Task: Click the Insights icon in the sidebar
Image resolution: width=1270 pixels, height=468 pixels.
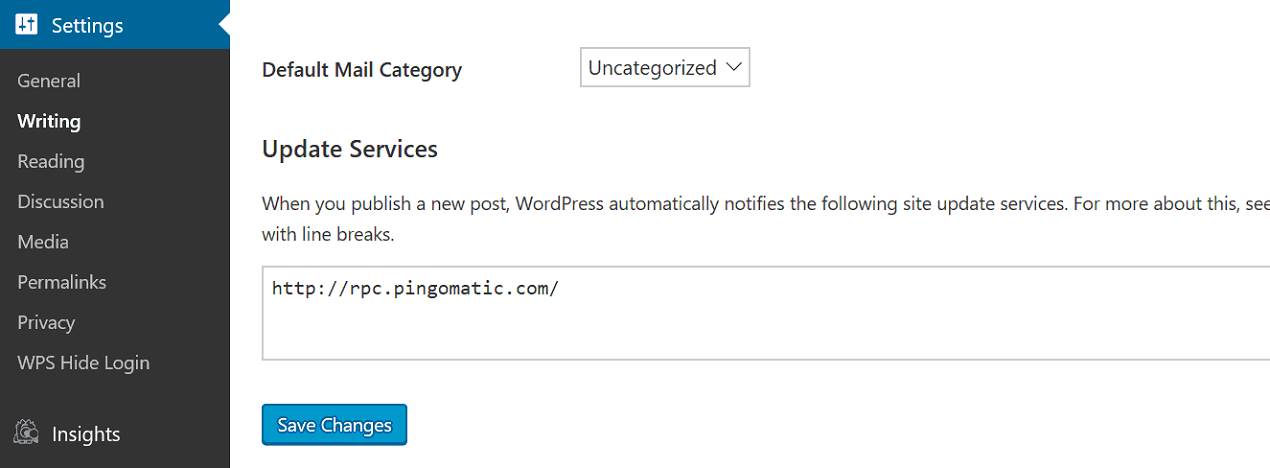Action: pos(26,433)
